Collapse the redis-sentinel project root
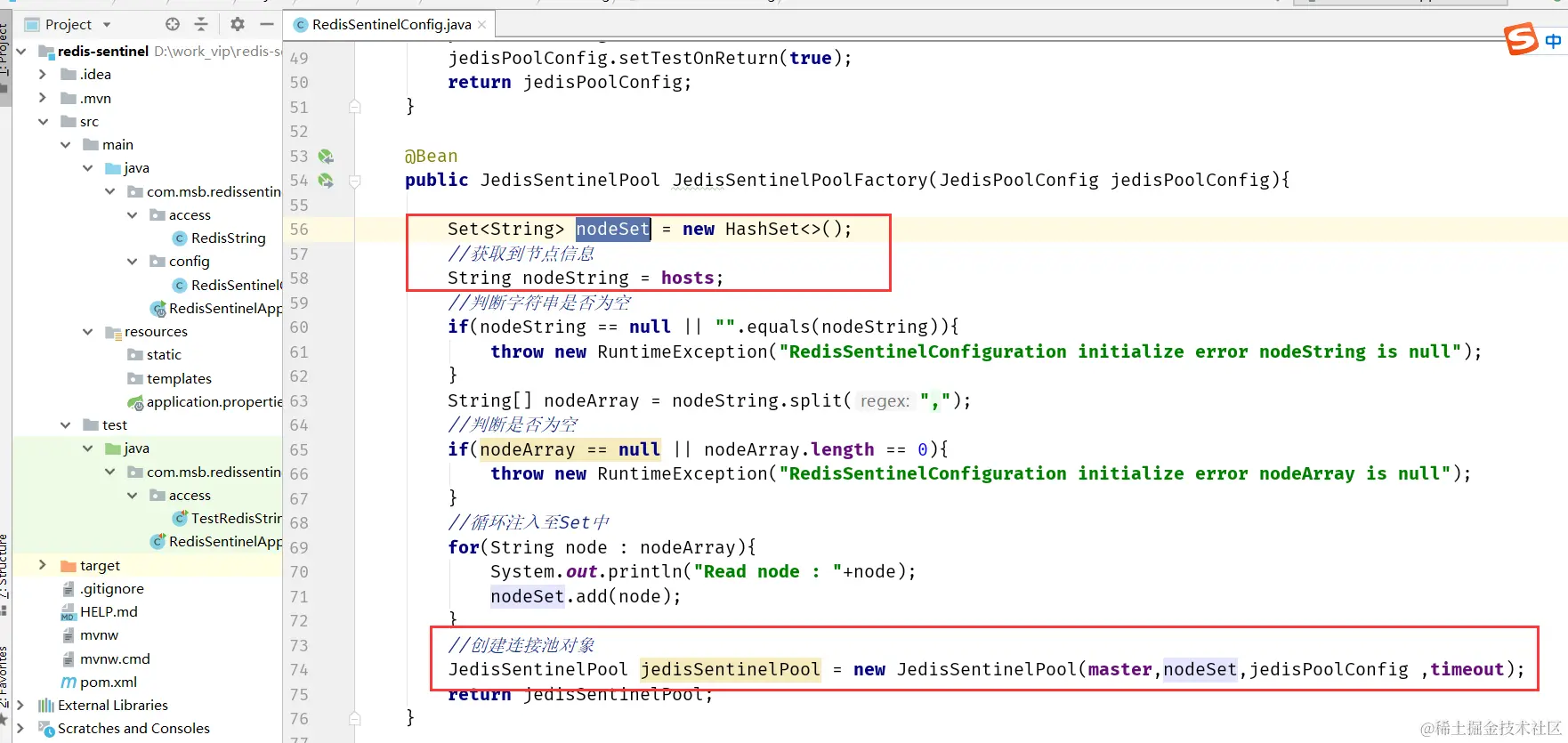Image resolution: width=1568 pixels, height=743 pixels. coord(20,52)
